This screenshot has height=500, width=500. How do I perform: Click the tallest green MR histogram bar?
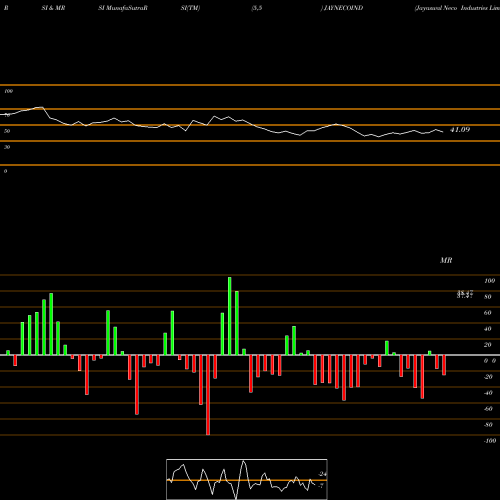coord(230,316)
